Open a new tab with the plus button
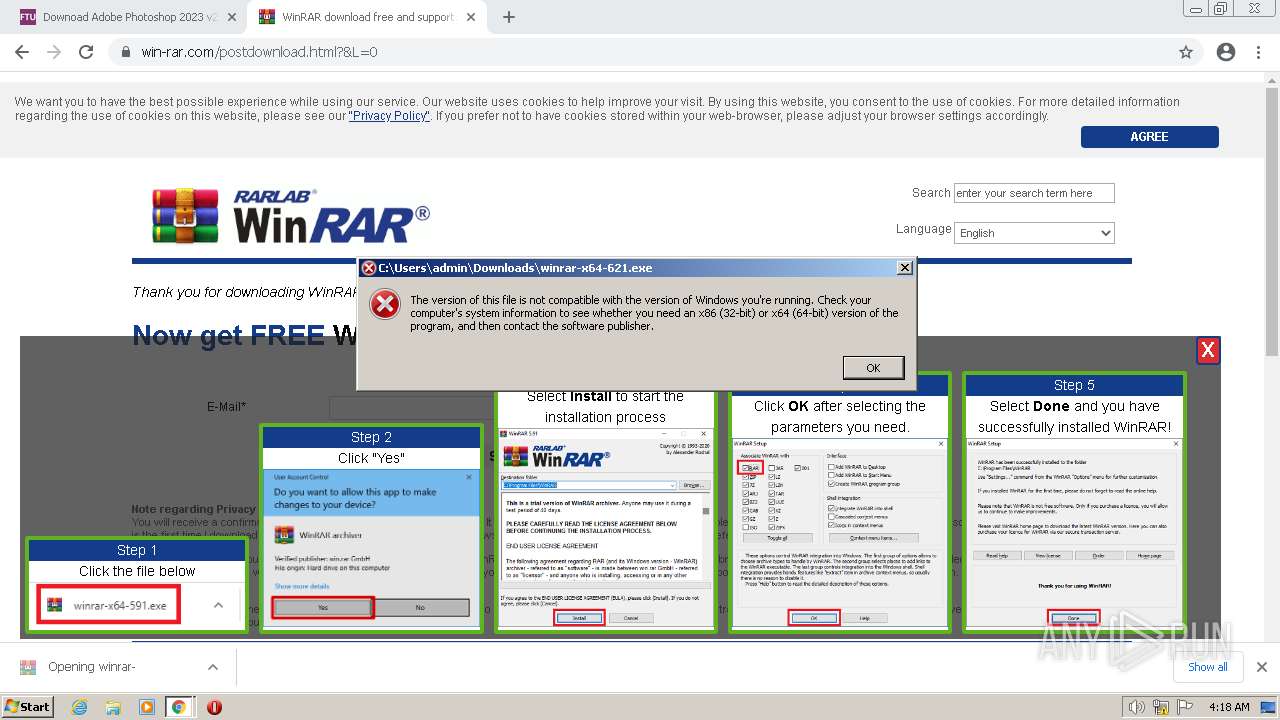 click(x=509, y=17)
